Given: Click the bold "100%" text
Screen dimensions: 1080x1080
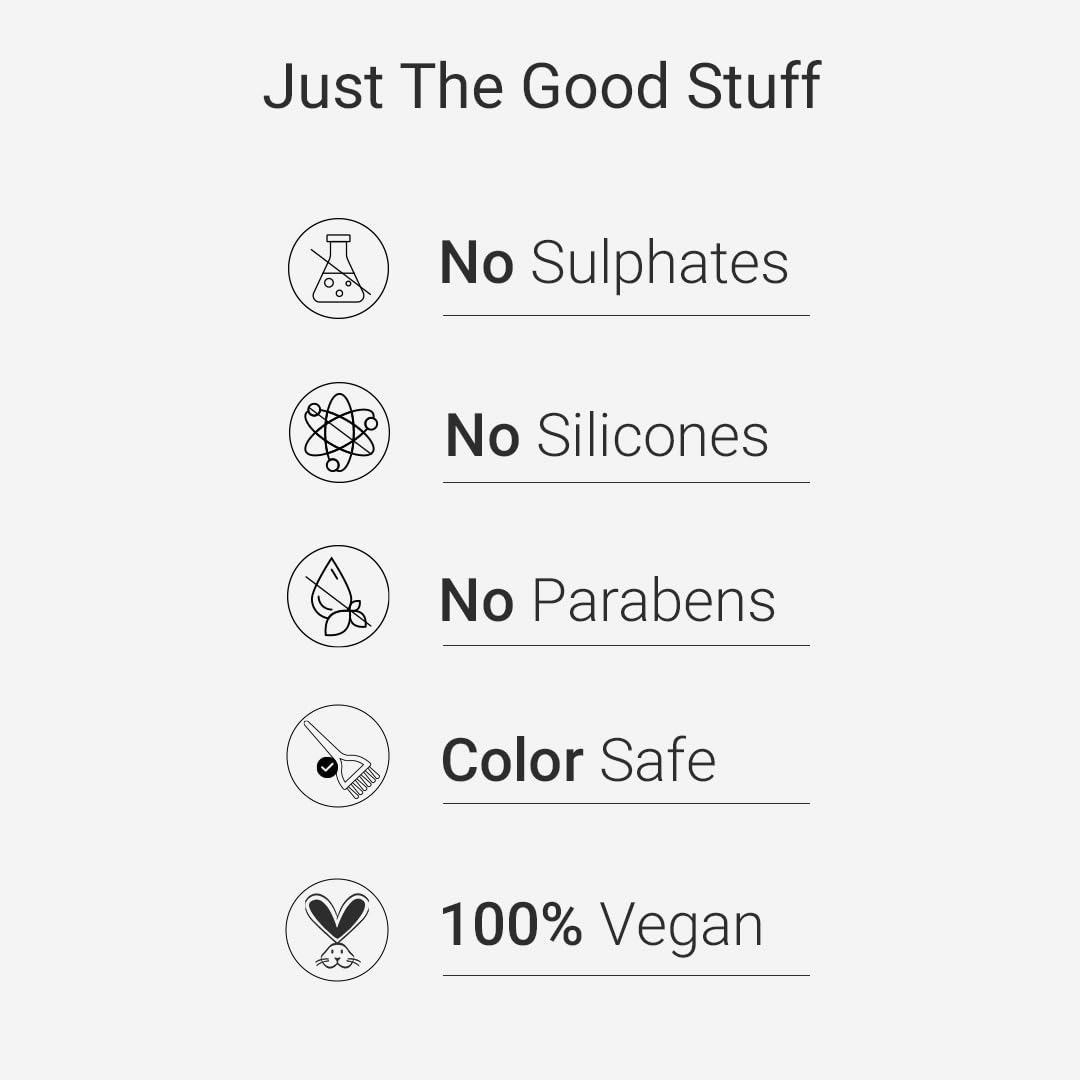Looking at the screenshot, I should click(511, 925).
